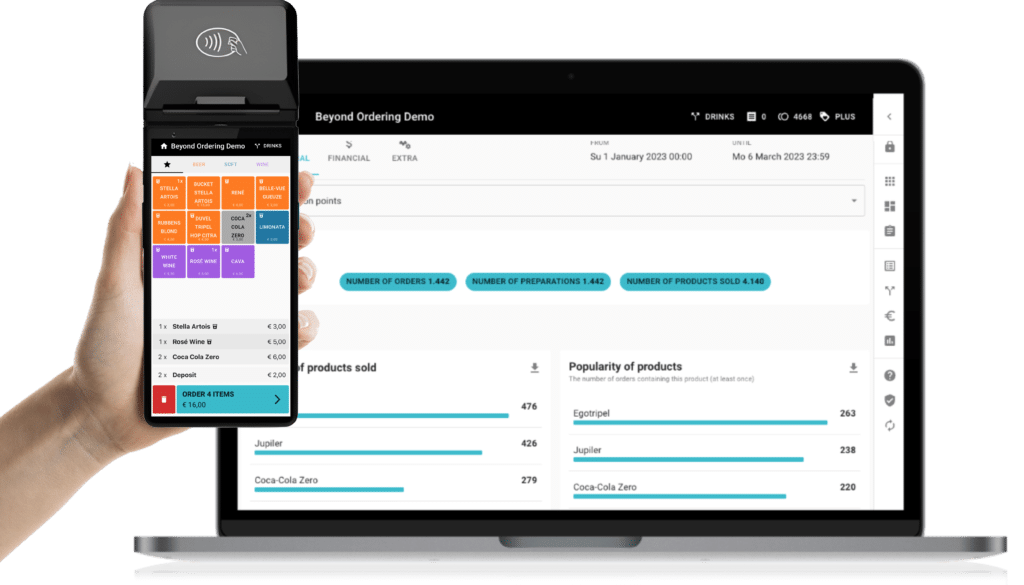
Task: Click the DRINKS indicator in laptop header
Action: coord(712,117)
